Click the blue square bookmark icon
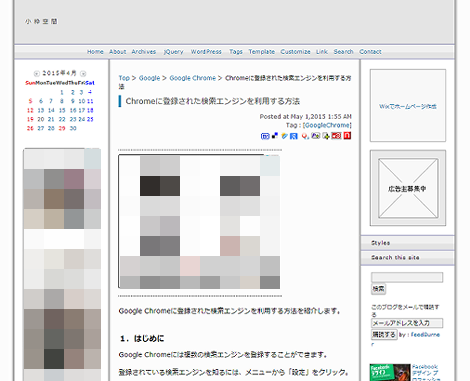This screenshot has width=470, height=381. (x=294, y=136)
